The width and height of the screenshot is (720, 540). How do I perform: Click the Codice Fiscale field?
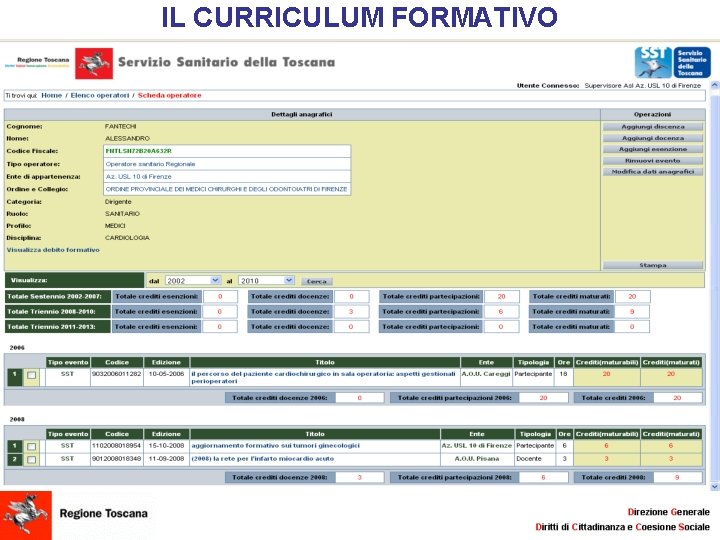227,151
